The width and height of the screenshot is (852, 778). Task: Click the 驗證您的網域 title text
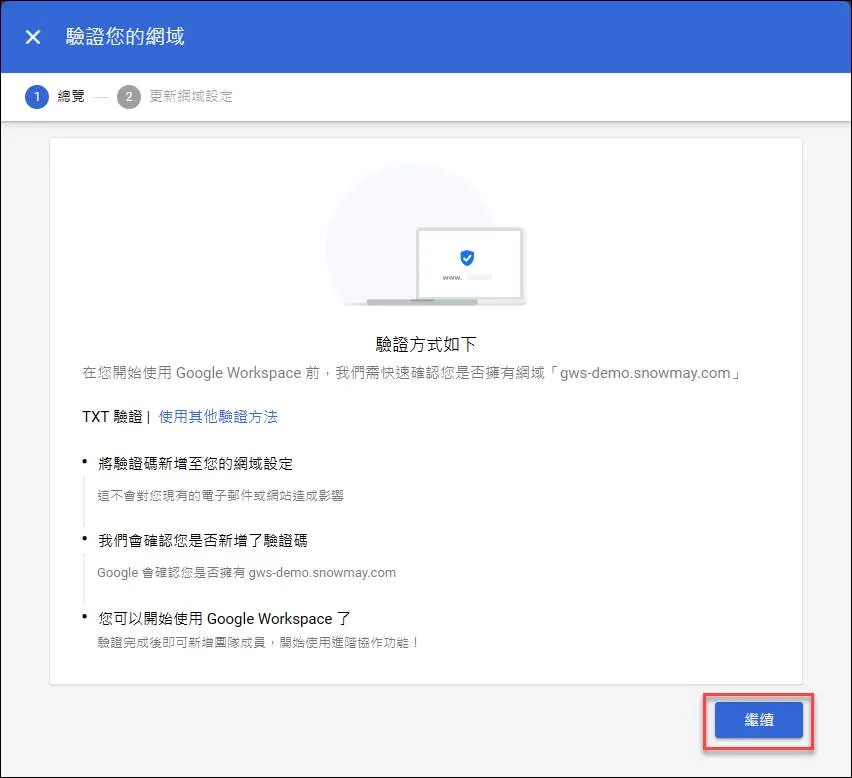[x=125, y=36]
